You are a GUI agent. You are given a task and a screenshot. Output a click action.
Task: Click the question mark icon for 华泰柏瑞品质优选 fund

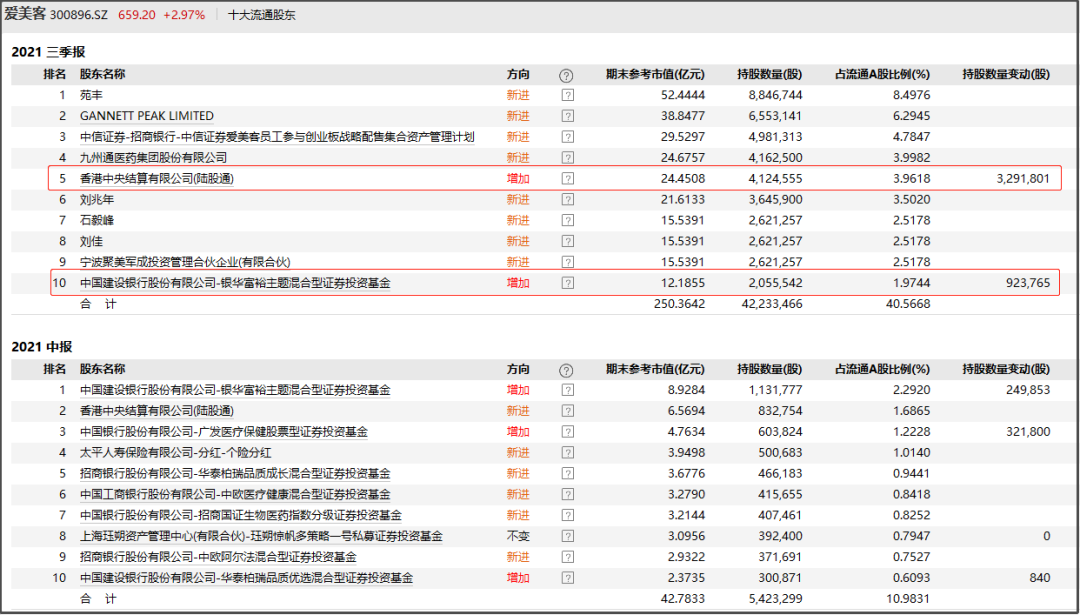pyautogui.click(x=568, y=578)
